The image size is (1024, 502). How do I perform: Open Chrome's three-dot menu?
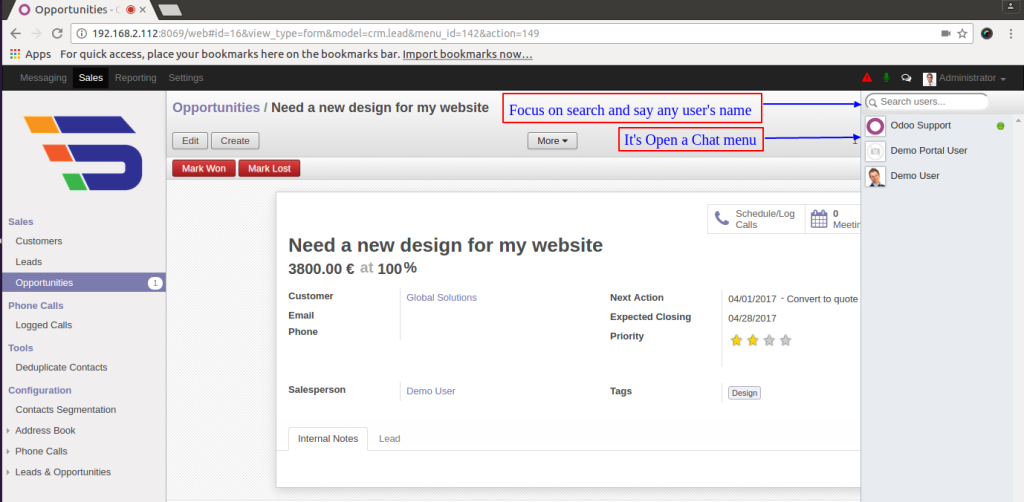(1010, 33)
